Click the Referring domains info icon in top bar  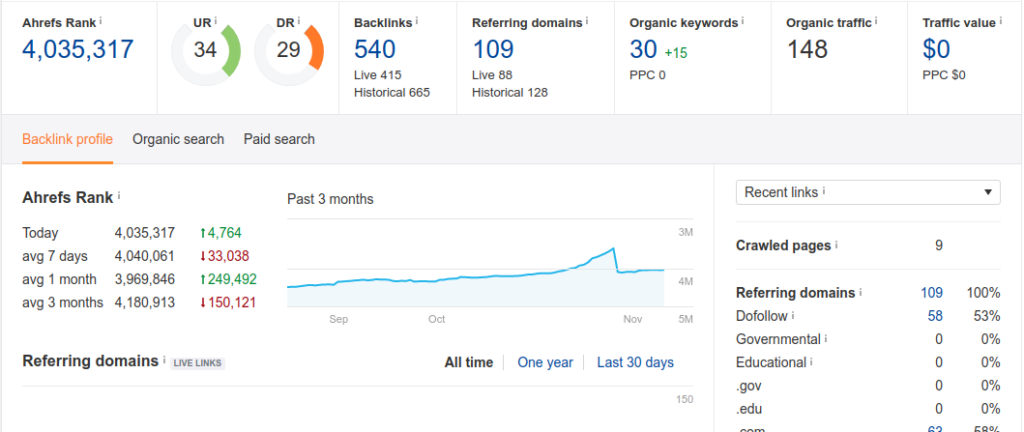click(x=586, y=21)
